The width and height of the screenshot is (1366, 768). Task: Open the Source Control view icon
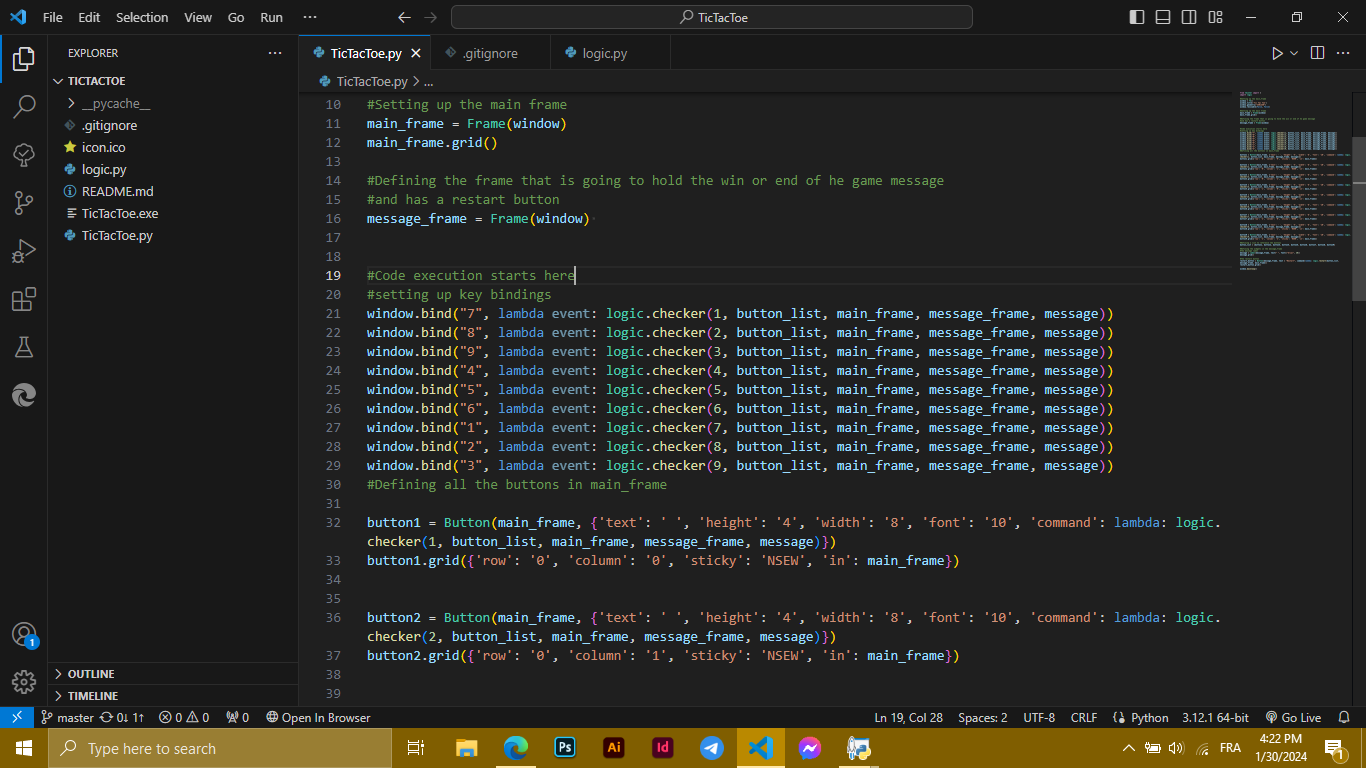pos(24,203)
